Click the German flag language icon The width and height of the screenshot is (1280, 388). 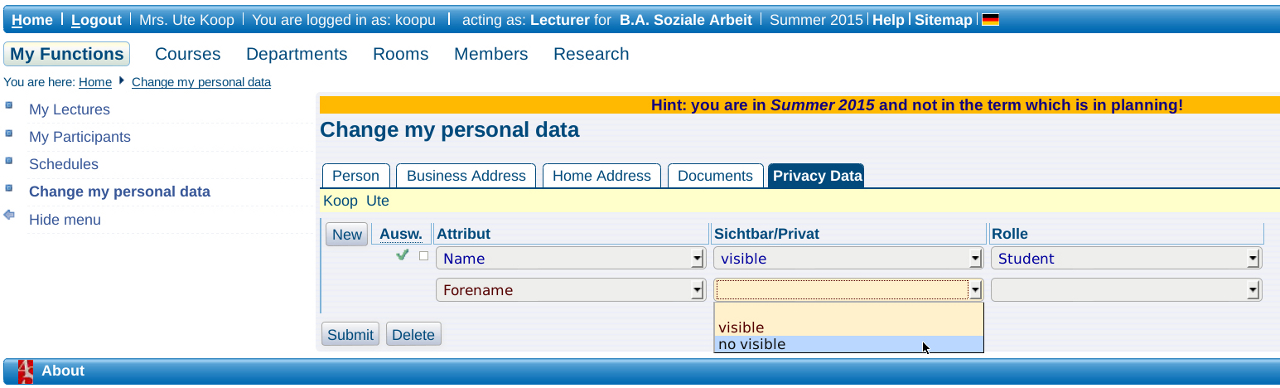pyautogui.click(x=990, y=20)
